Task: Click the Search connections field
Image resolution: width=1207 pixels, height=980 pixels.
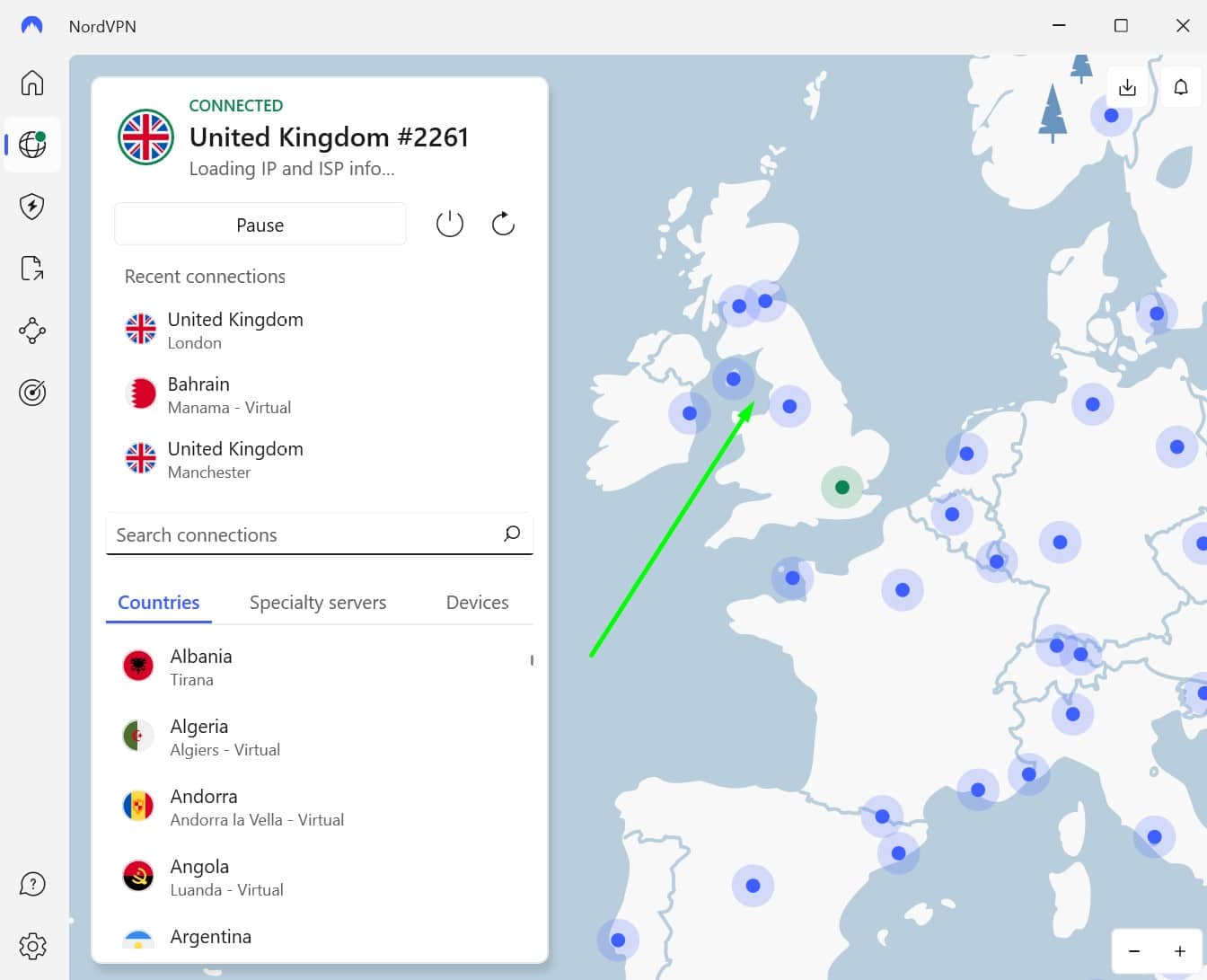Action: 320,534
